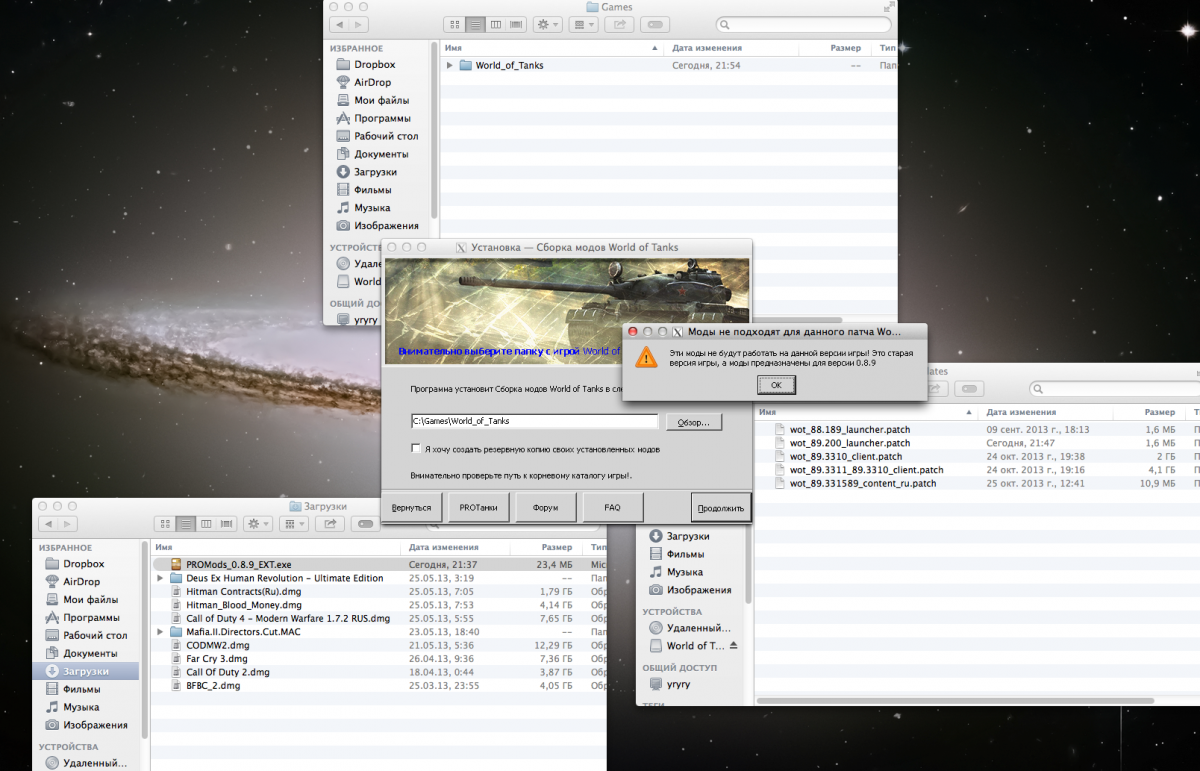Toggle the tags pill button in Загрузки toolbar
The width and height of the screenshot is (1200, 771).
(x=364, y=523)
